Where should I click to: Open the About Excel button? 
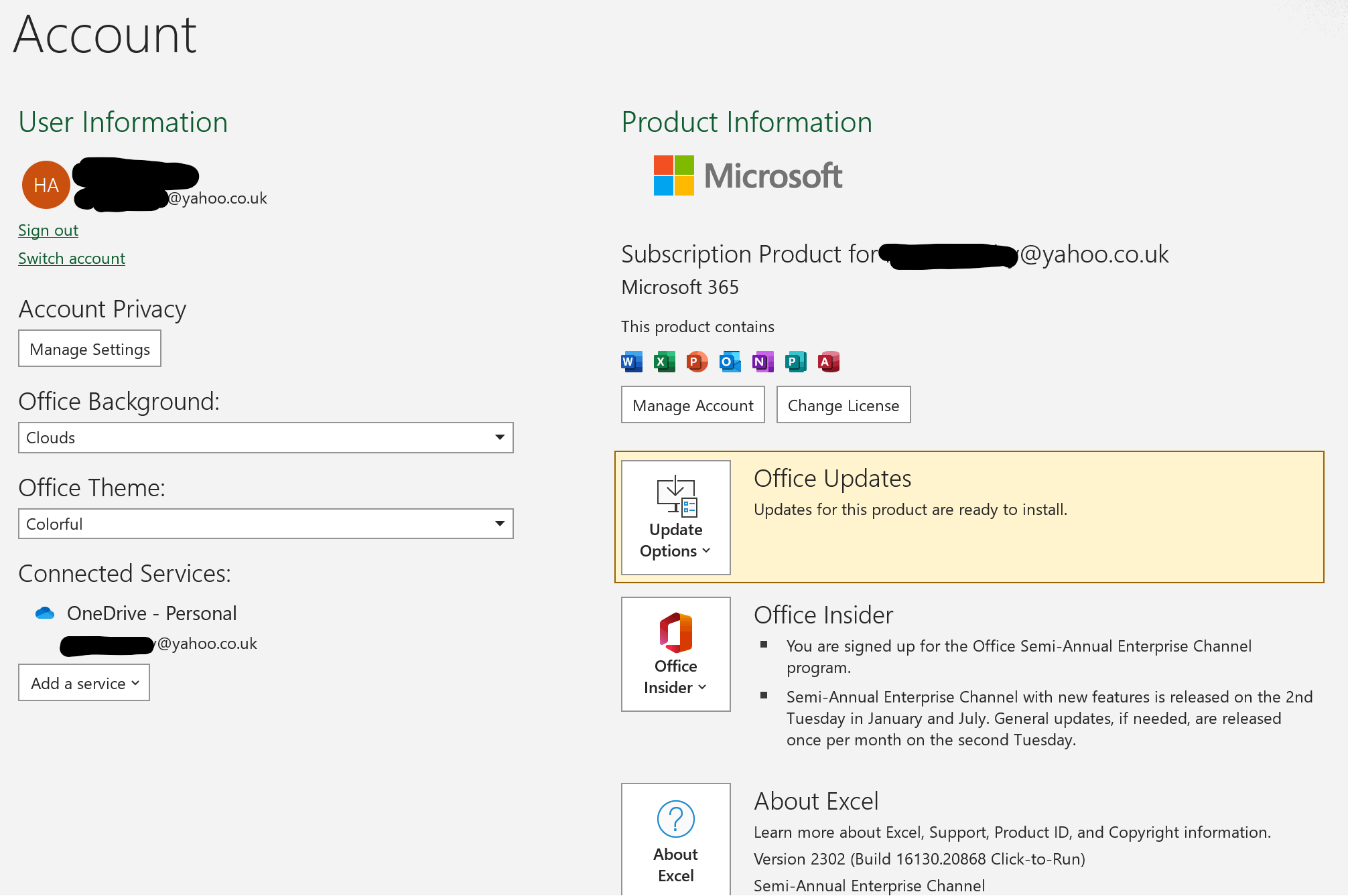pos(675,840)
